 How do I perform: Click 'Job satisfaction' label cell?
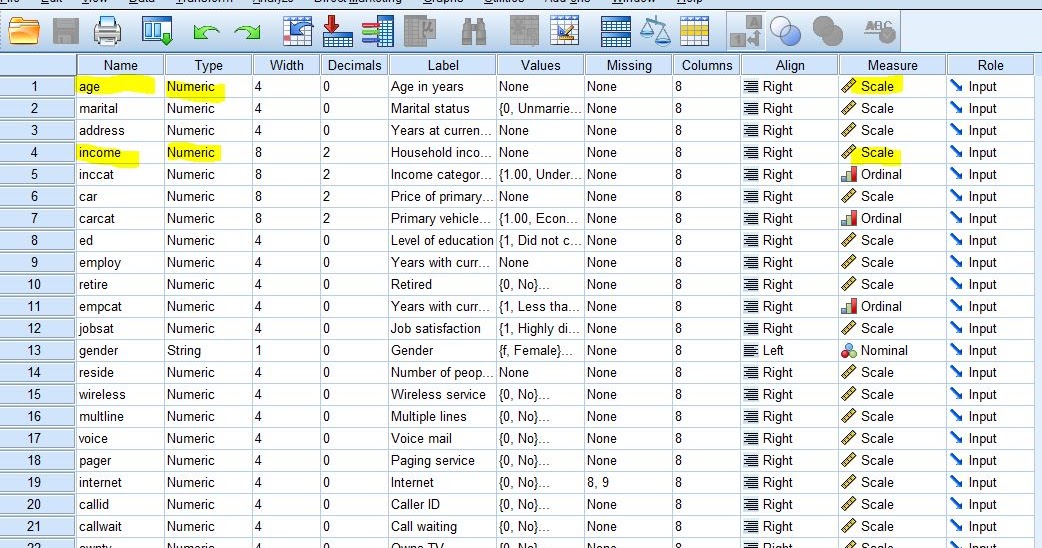[x=443, y=329]
